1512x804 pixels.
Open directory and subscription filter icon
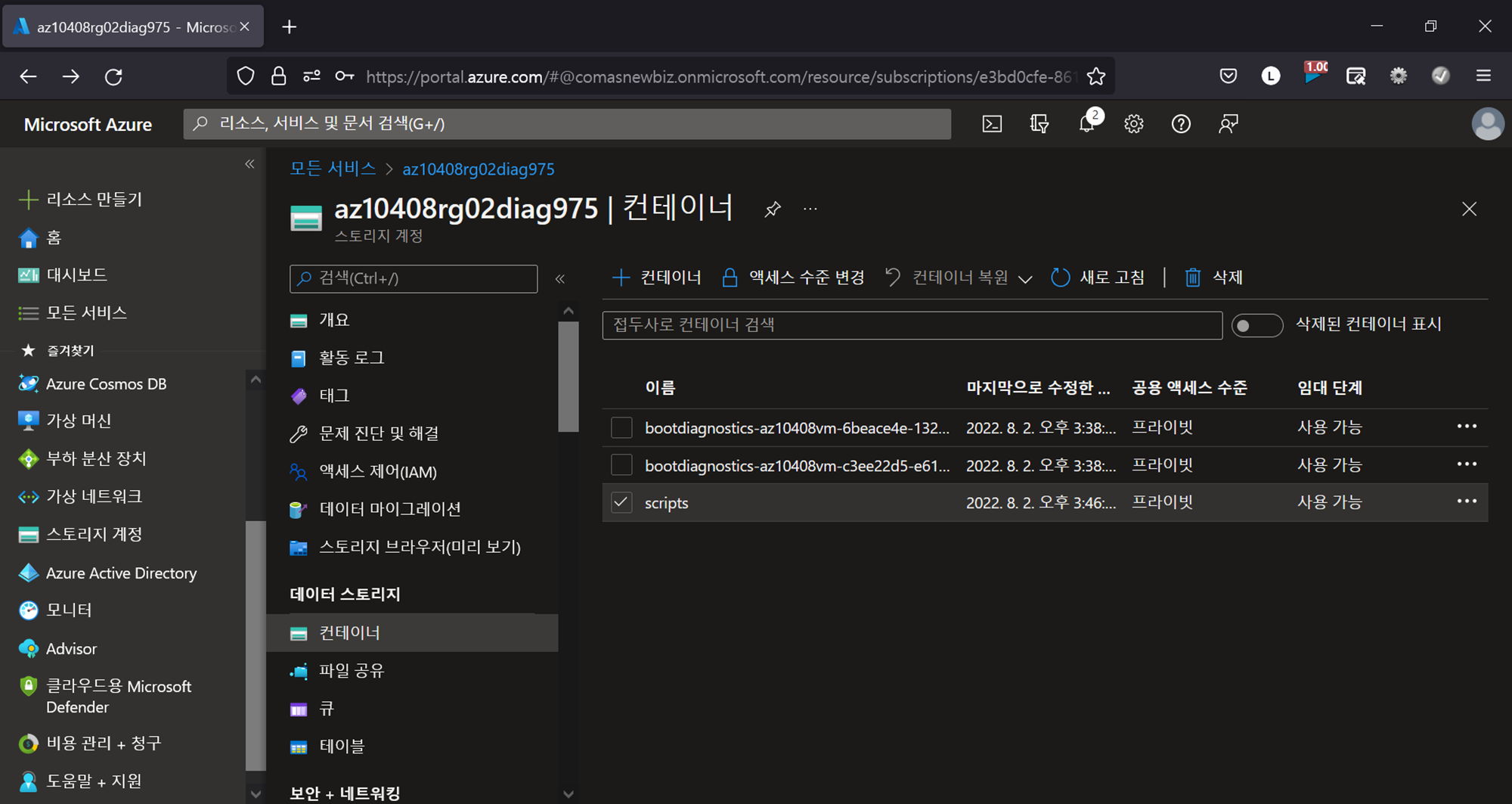pos(1039,124)
